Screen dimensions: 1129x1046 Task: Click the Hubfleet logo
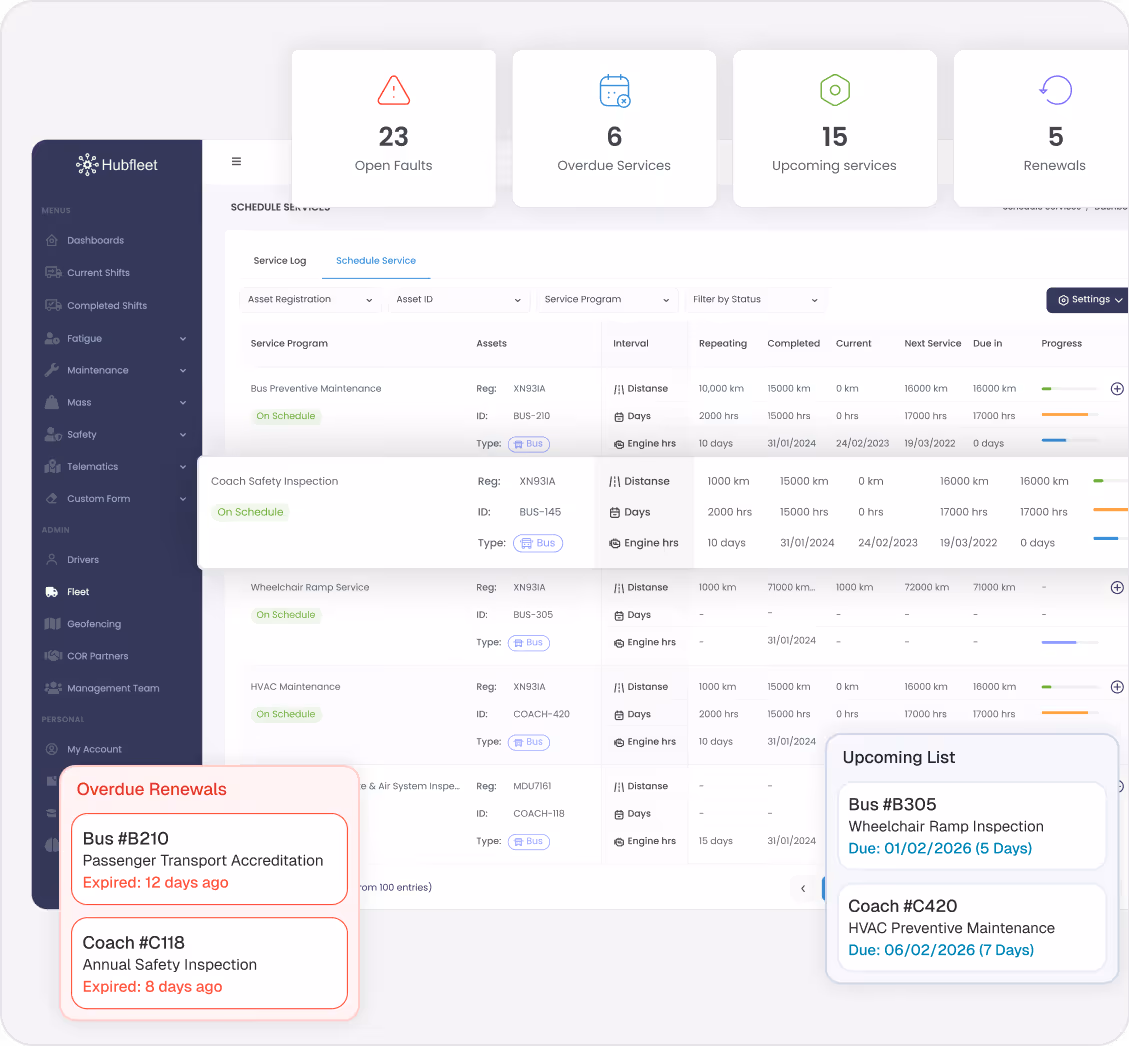117,165
